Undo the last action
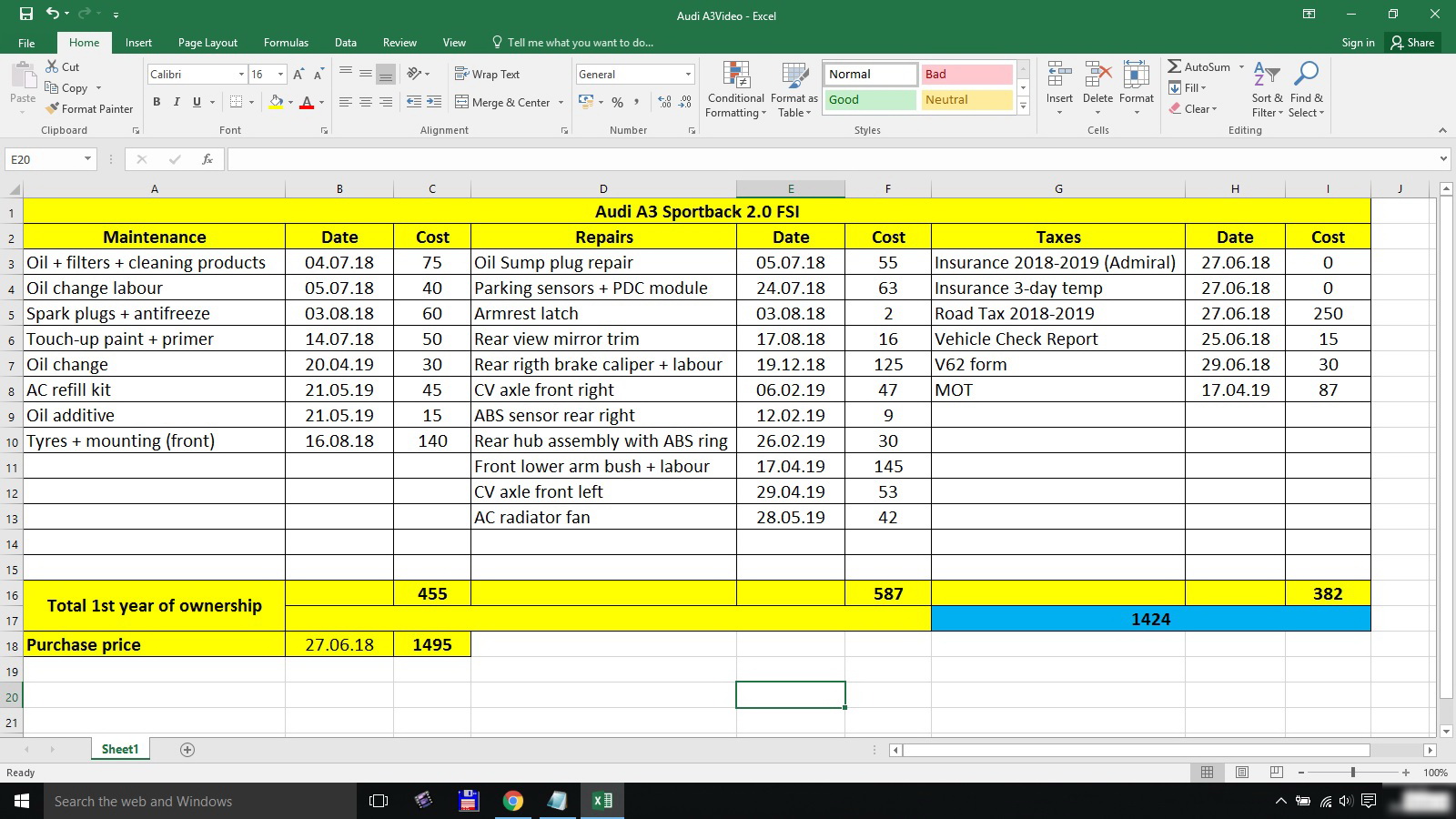1456x819 pixels. pyautogui.click(x=53, y=14)
